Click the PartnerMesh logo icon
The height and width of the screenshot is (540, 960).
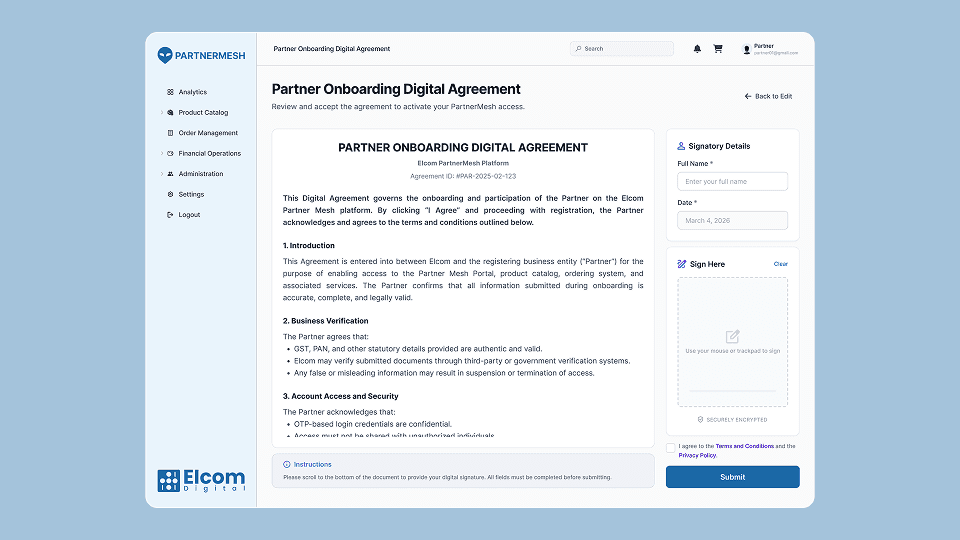[x=165, y=56]
